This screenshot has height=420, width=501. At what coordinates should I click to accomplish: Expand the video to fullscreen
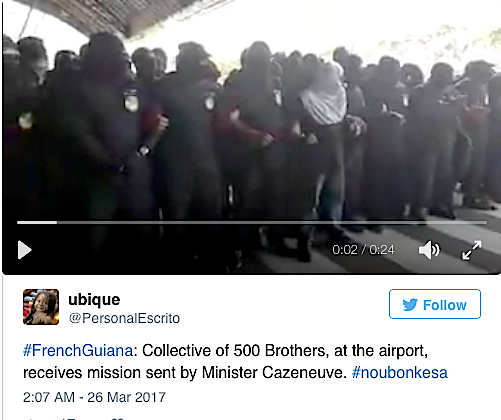(471, 250)
